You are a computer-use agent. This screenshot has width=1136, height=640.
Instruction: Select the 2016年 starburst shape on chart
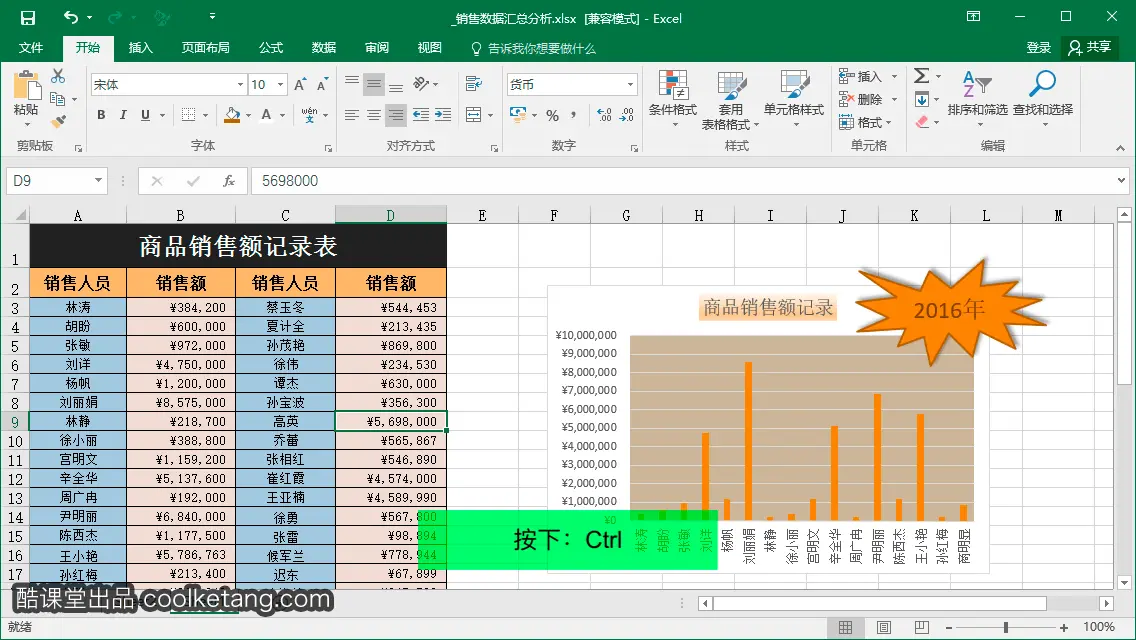tap(950, 311)
